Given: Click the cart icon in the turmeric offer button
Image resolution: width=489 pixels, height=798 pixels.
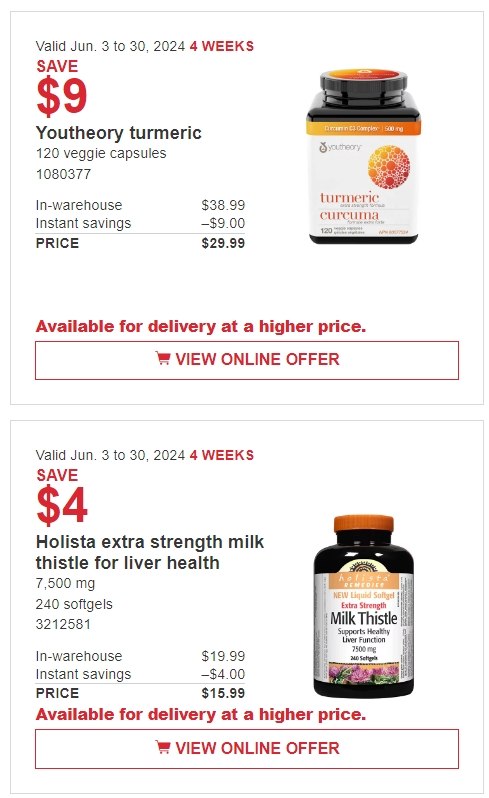Looking at the screenshot, I should coord(162,359).
